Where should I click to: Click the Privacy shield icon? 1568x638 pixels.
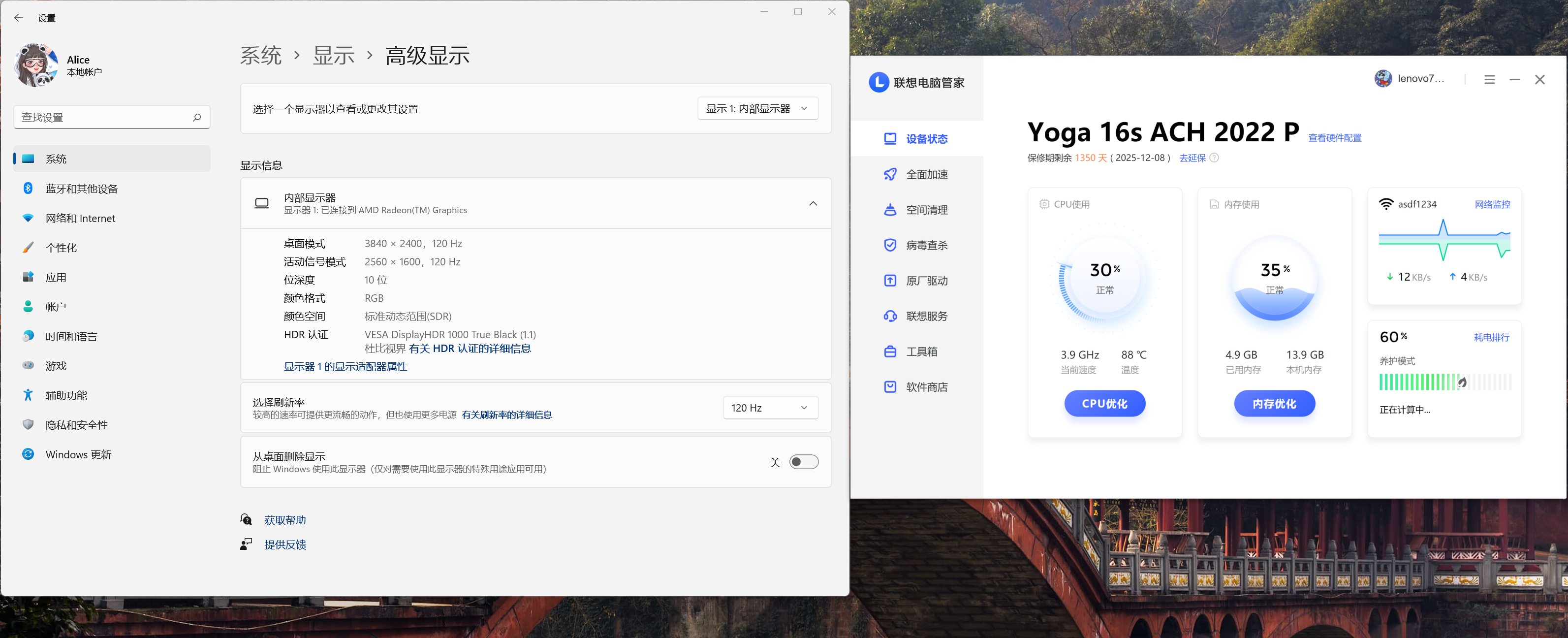tap(28, 424)
